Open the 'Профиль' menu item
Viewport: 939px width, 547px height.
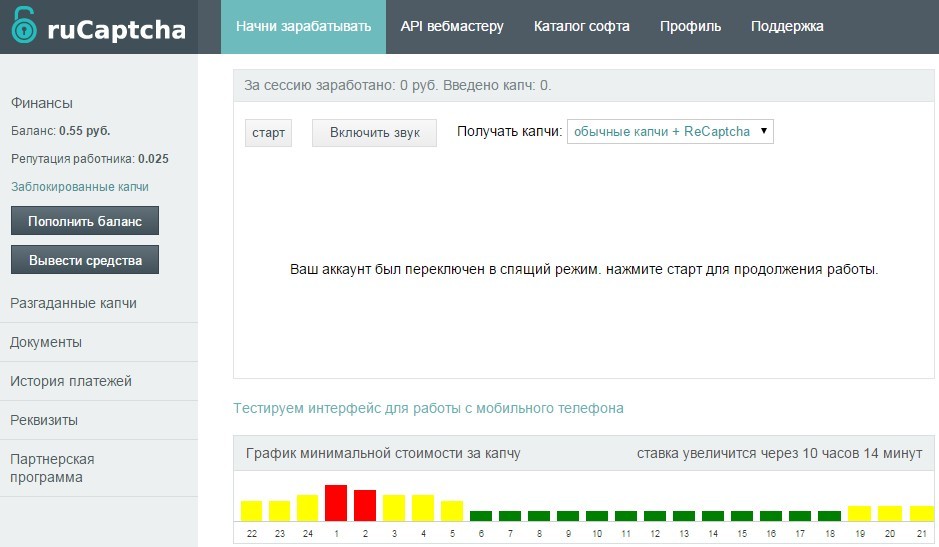click(690, 27)
